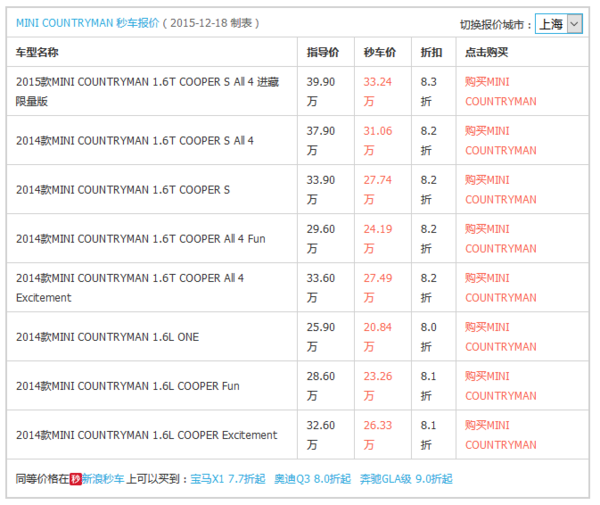This screenshot has height=505, width=600.
Task: Click buy link in 1.6T COOPER All 4 Fun row
Action: click(x=501, y=239)
